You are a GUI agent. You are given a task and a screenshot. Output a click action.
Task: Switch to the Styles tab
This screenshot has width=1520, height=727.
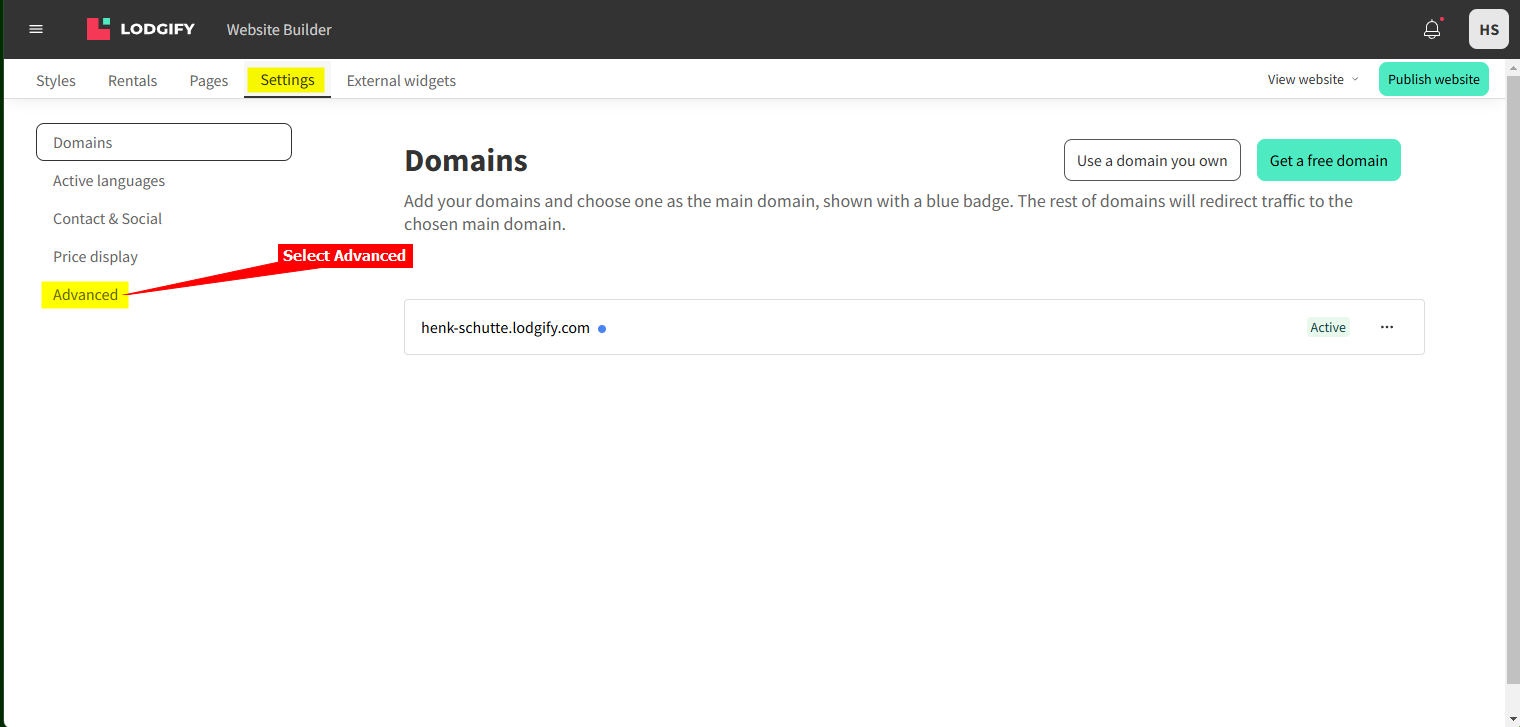pyautogui.click(x=56, y=81)
